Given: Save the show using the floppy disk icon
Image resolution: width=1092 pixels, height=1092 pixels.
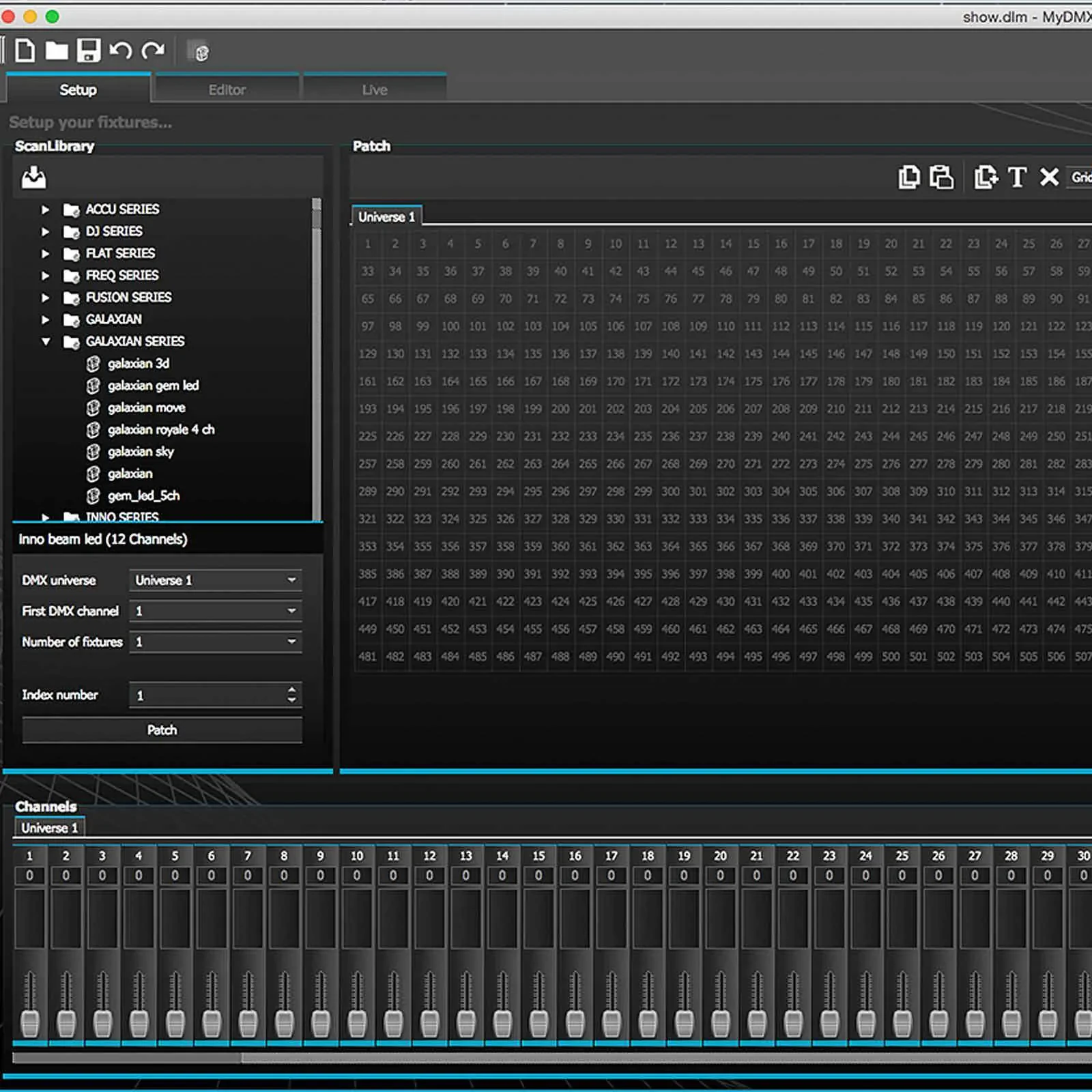Looking at the screenshot, I should (88, 51).
